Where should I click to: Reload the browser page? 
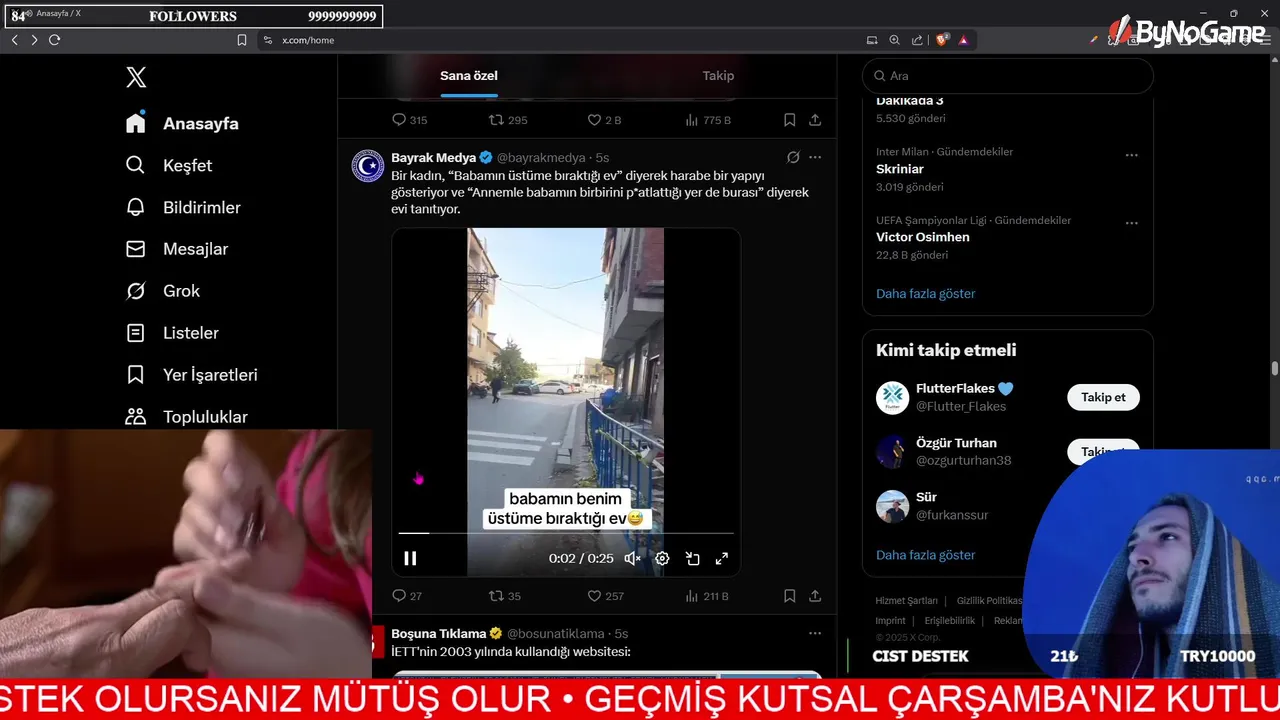[55, 40]
